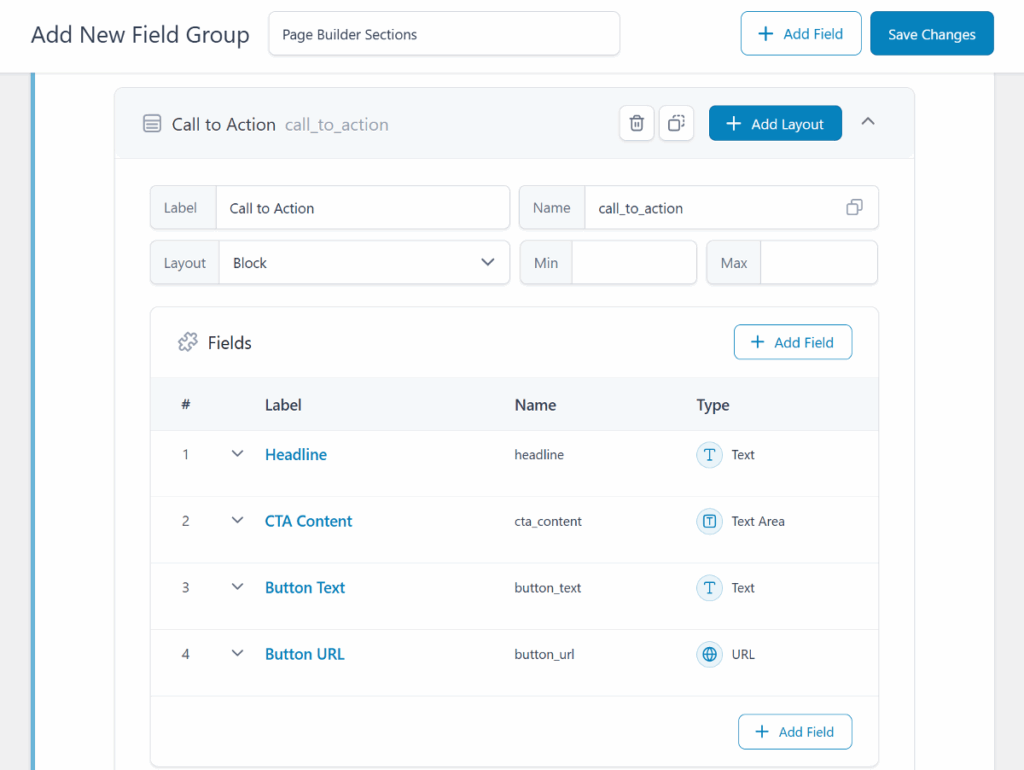Collapse the Call to Action layout panel
Image resolution: width=1024 pixels, height=770 pixels.
[x=868, y=122]
